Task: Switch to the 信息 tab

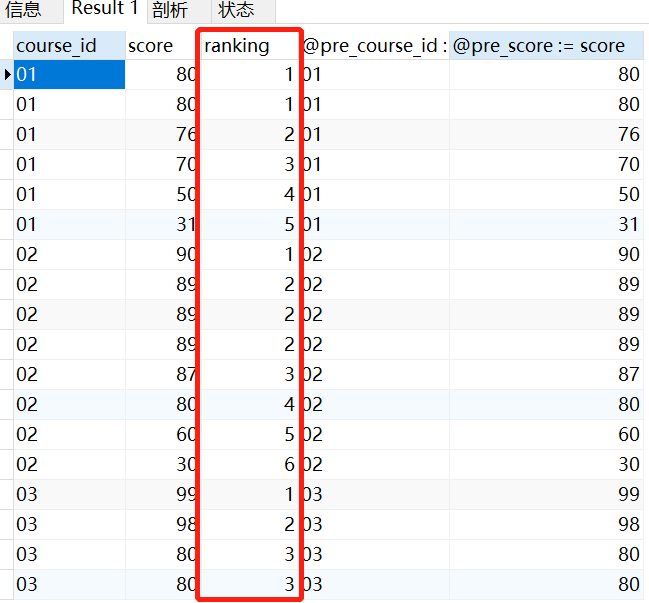Action: click(x=29, y=10)
